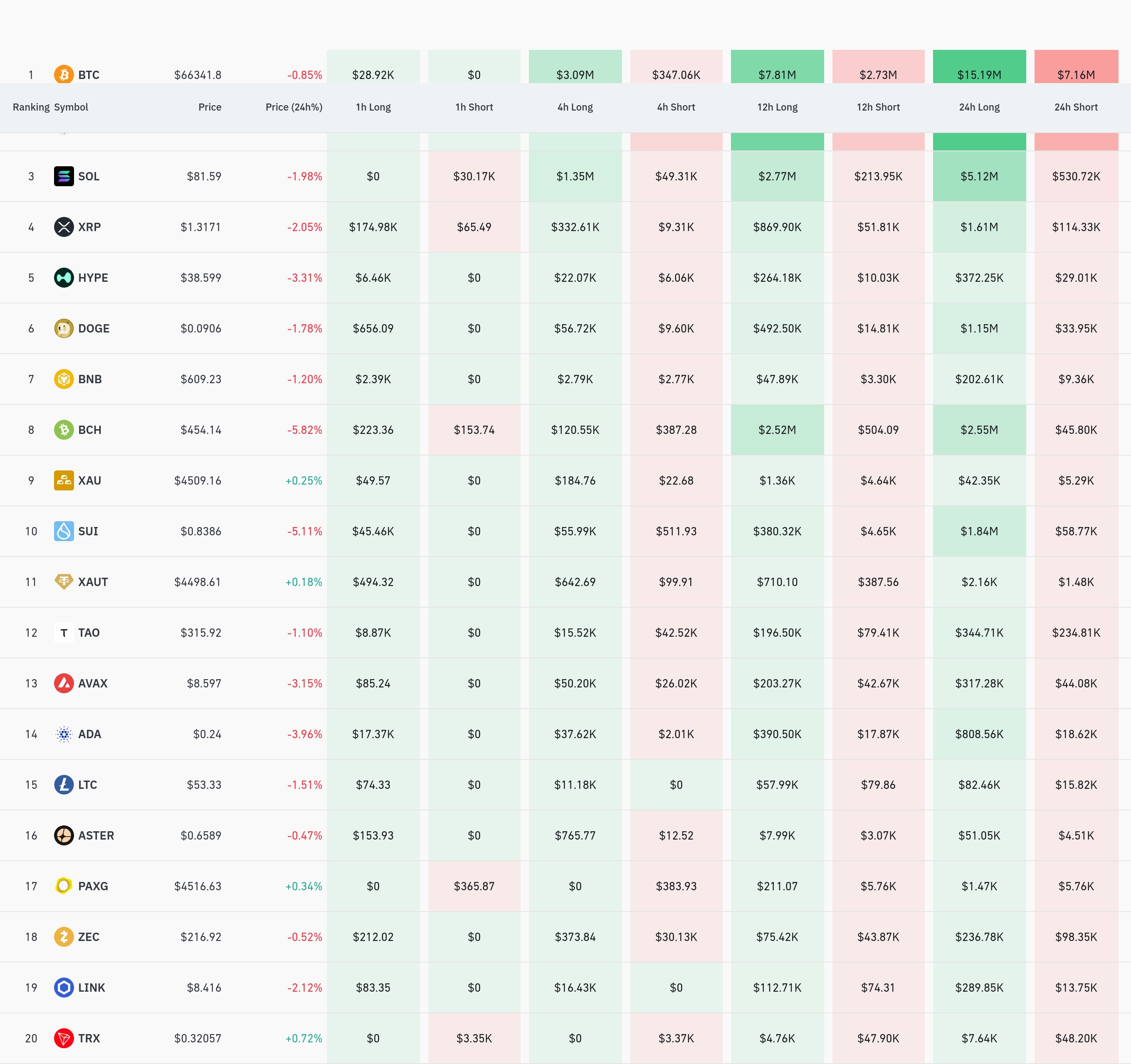
Task: Click SOL 24h Long cell $5.12M
Action: tap(978, 176)
